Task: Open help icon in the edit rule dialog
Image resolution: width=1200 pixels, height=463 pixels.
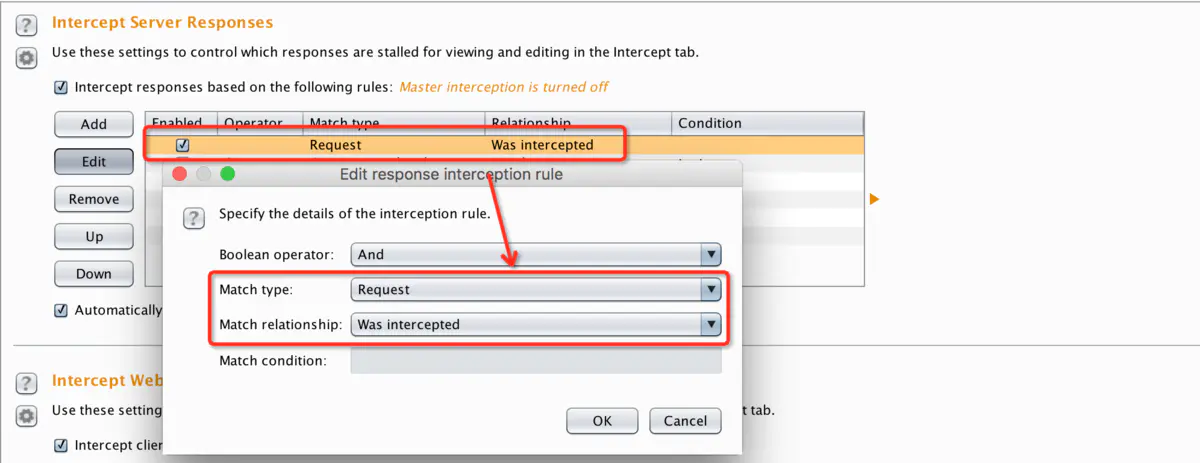Action: click(195, 218)
